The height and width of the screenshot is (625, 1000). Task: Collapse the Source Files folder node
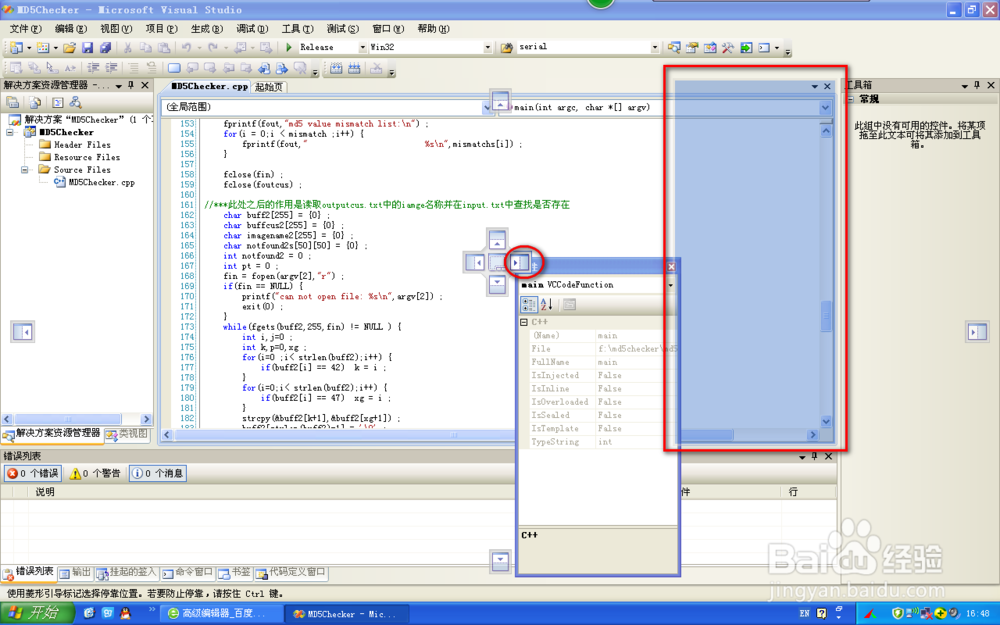tap(24, 170)
